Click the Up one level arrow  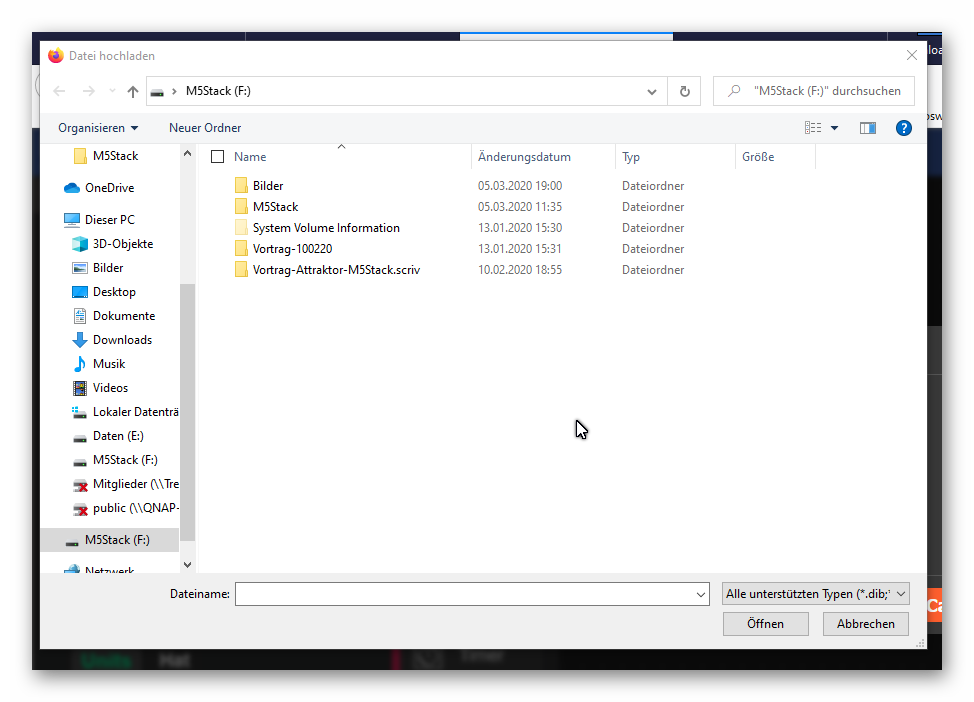(x=133, y=91)
